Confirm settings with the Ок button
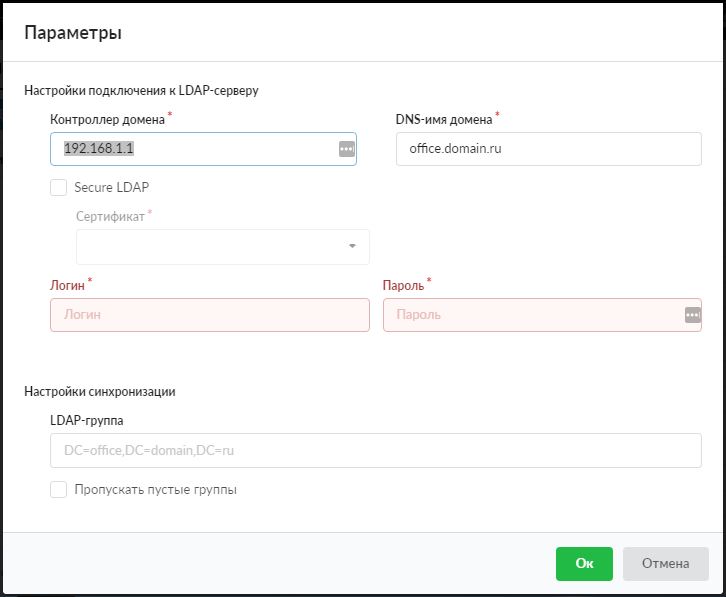Screen dimensions: 726x597 coord(584,563)
